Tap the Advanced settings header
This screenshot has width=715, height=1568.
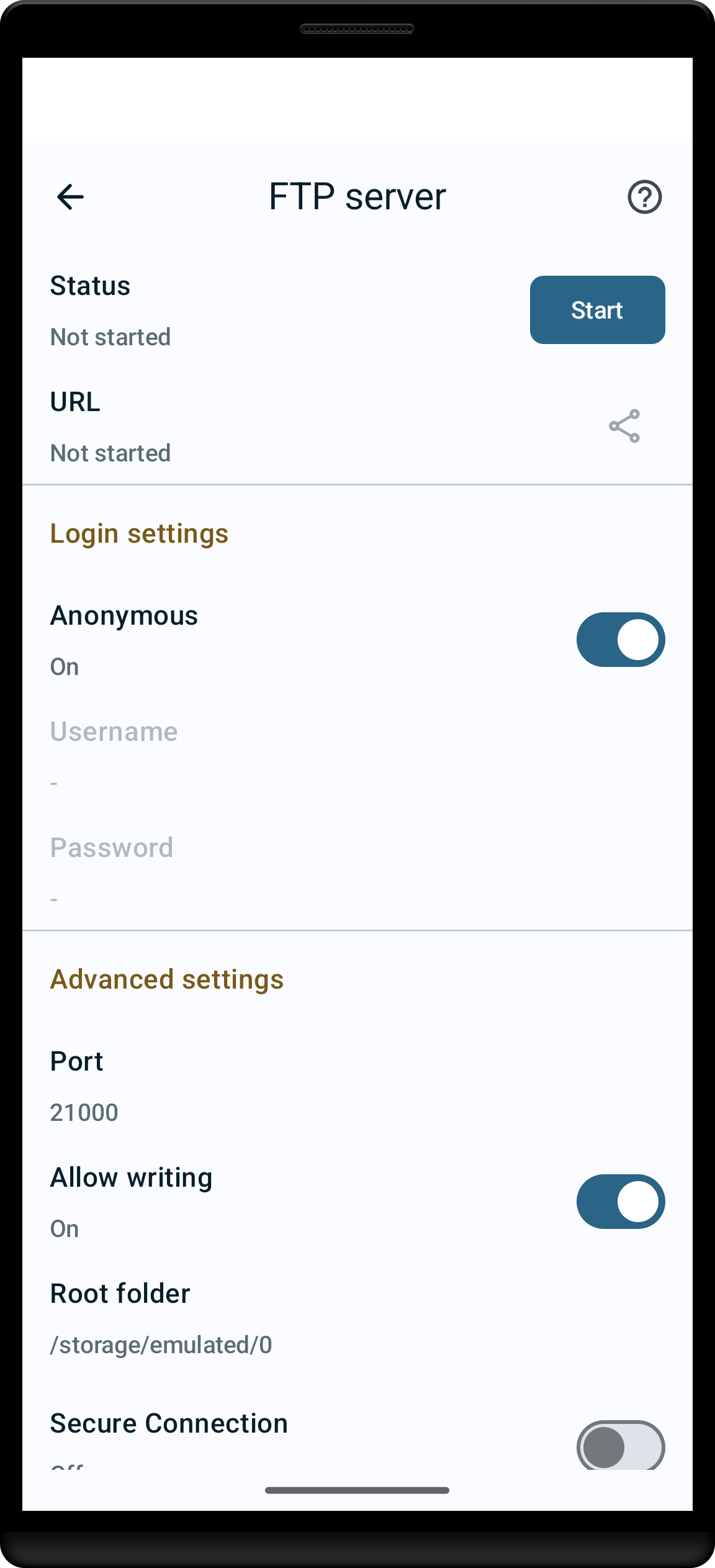[167, 979]
